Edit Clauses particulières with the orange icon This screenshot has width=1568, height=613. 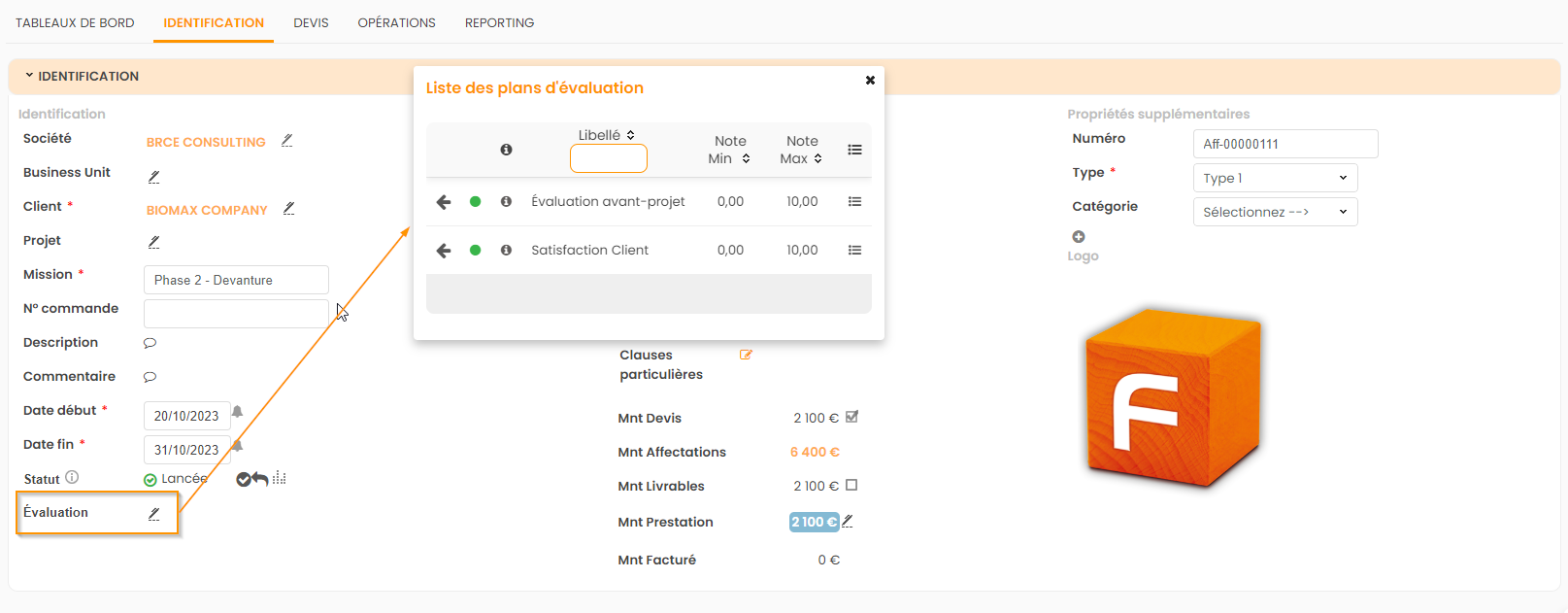click(746, 355)
